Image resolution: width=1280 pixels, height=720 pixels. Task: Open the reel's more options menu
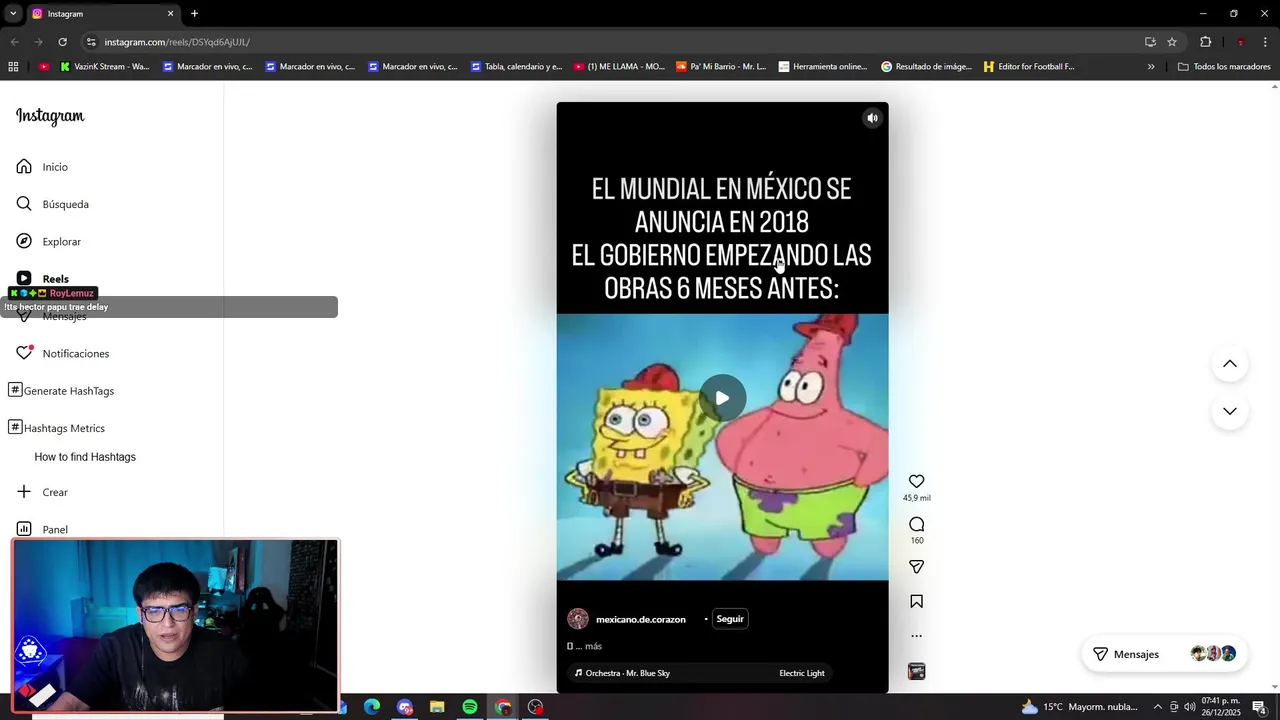(916, 636)
